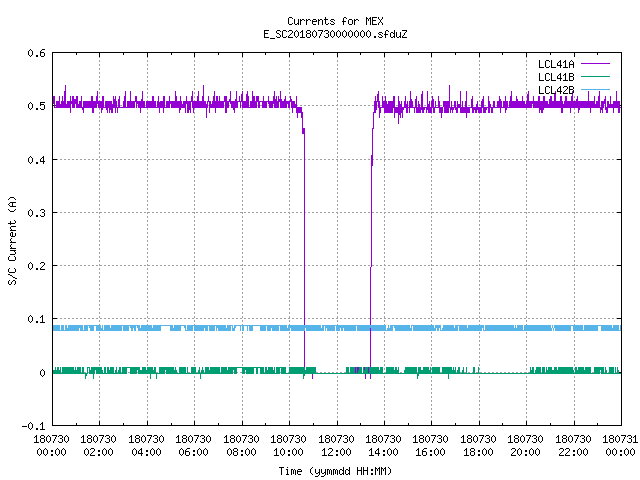Select the LCL41B legend label
Viewport: 640px width, 480px height.
(x=556, y=77)
